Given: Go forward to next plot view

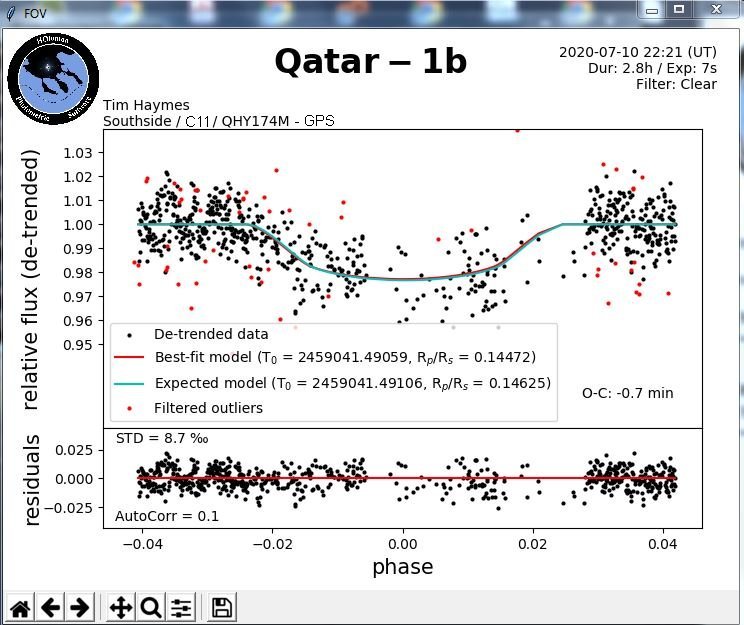Looking at the screenshot, I should [x=80, y=607].
